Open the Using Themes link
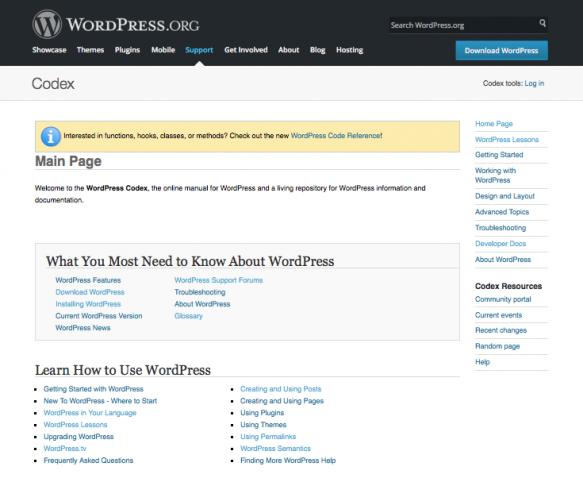The width and height of the screenshot is (583, 478). pos(263,424)
